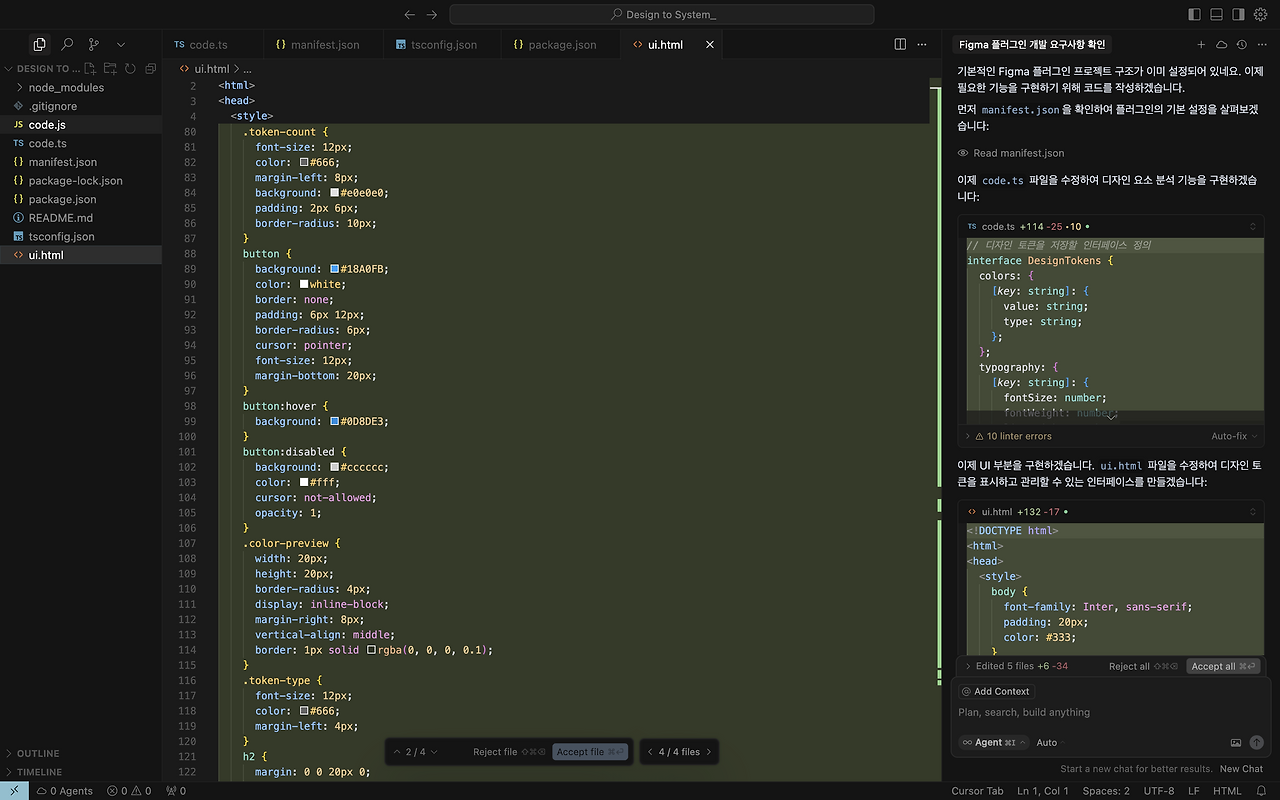Click the #18A0FB color swatch

(x=335, y=269)
